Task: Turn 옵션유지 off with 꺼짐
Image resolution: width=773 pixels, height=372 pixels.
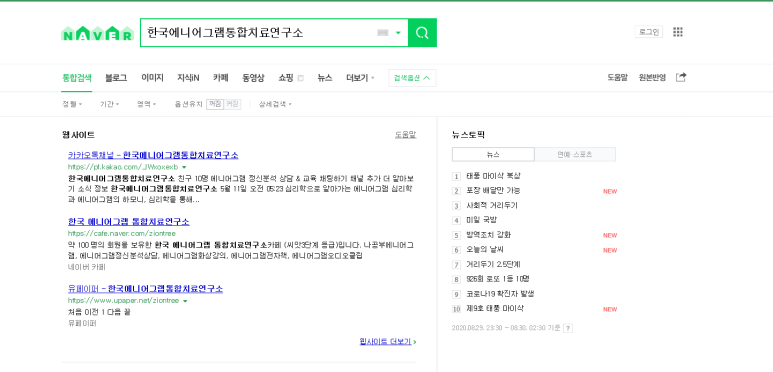Action: click(214, 104)
